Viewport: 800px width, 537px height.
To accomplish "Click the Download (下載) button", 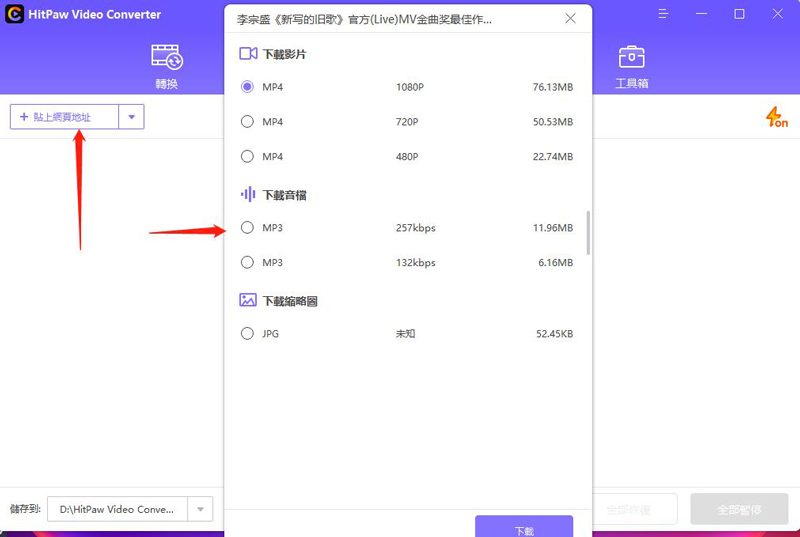I will (x=524, y=527).
